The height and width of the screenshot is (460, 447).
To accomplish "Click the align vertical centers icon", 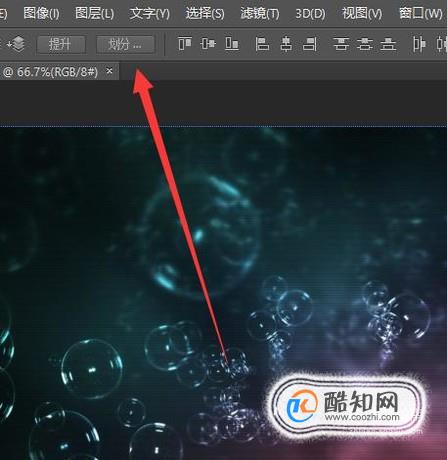I will pos(208,44).
